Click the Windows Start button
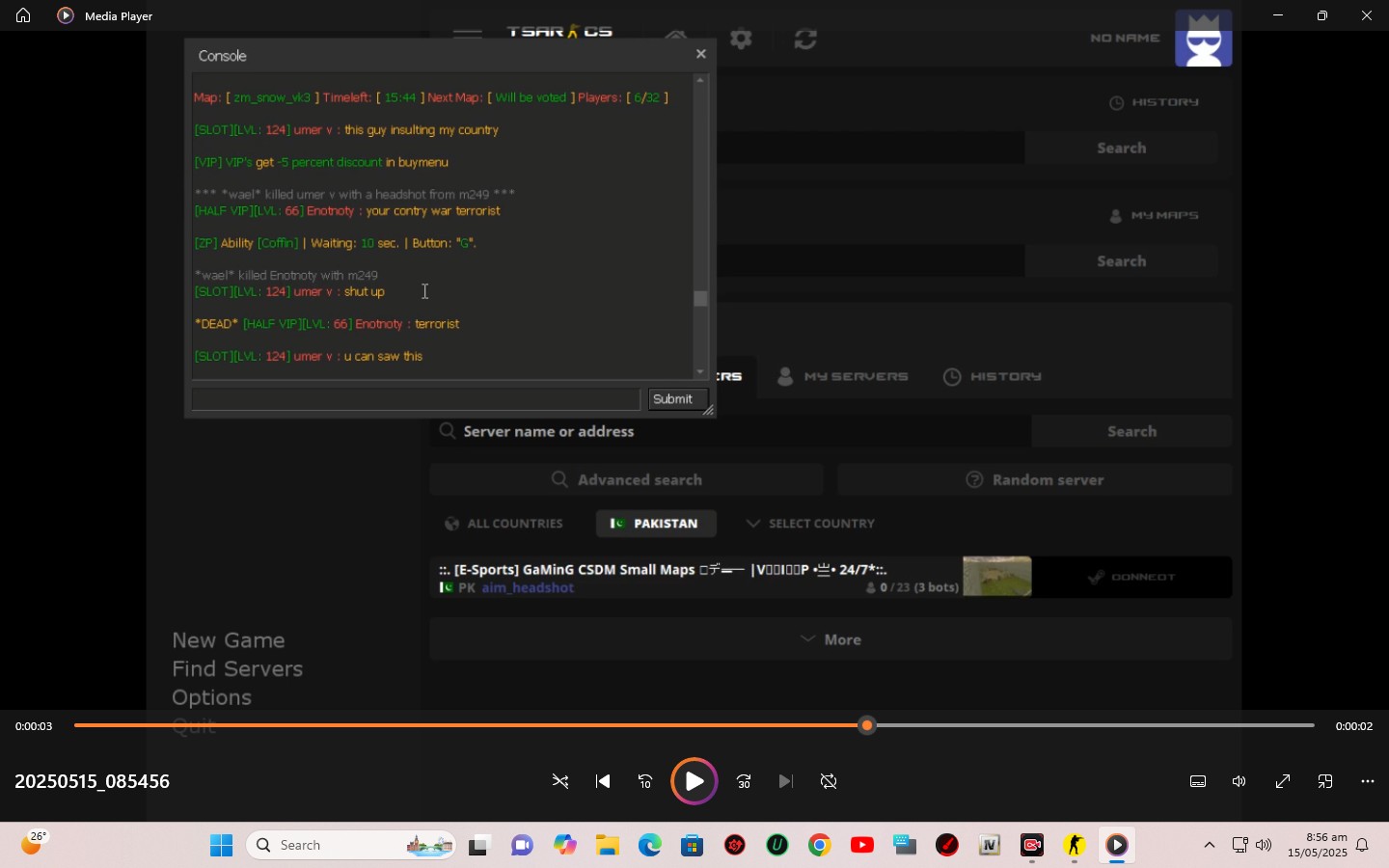 pyautogui.click(x=222, y=846)
